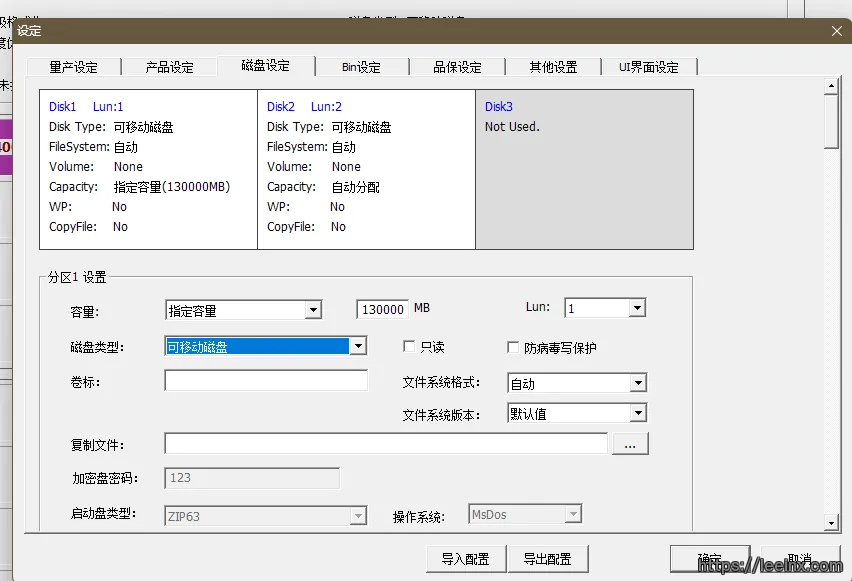The width and height of the screenshot is (852, 581).
Task: Go to the 品保设定 tab
Action: (x=457, y=67)
